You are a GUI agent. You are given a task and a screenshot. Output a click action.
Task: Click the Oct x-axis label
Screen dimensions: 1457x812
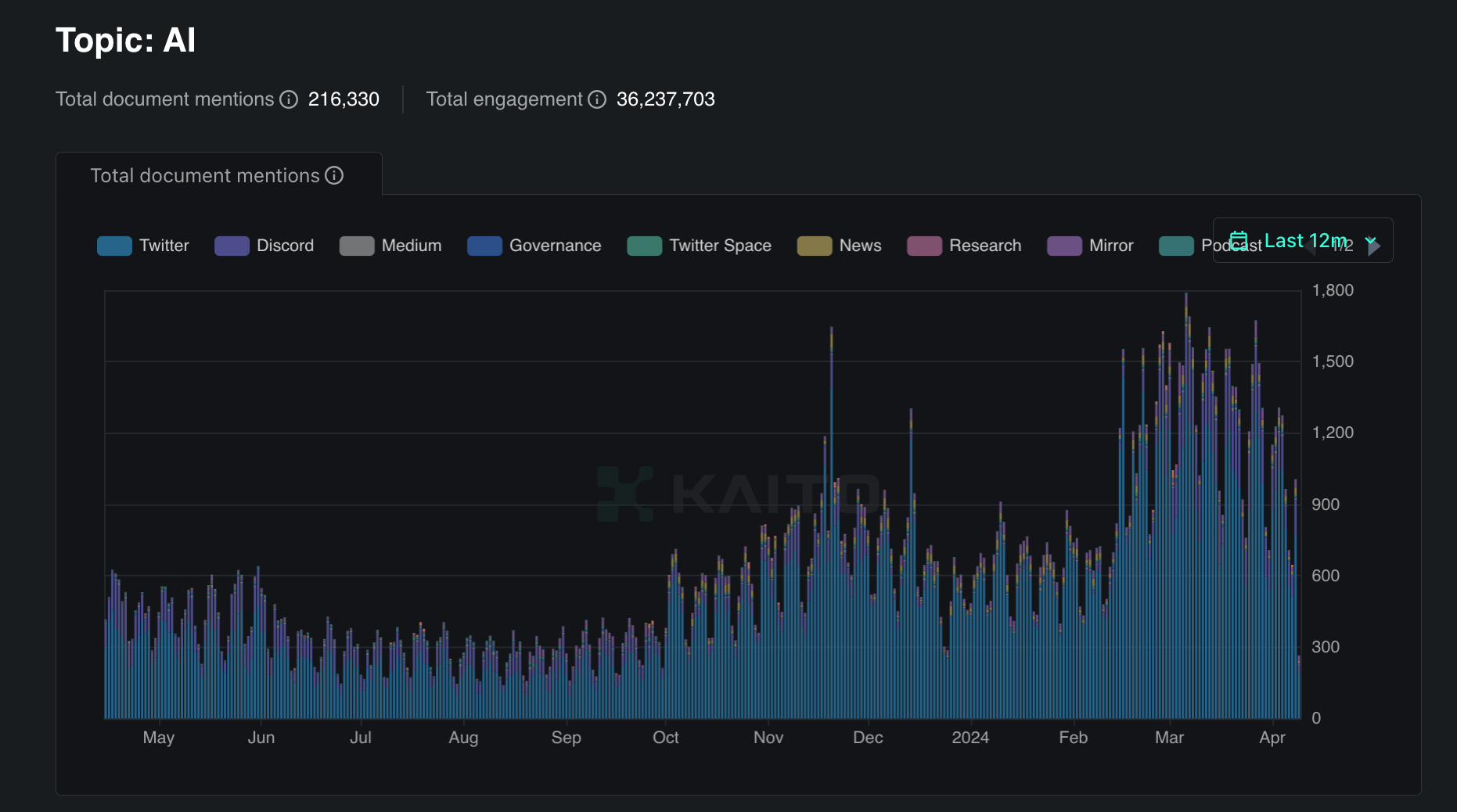[666, 738]
